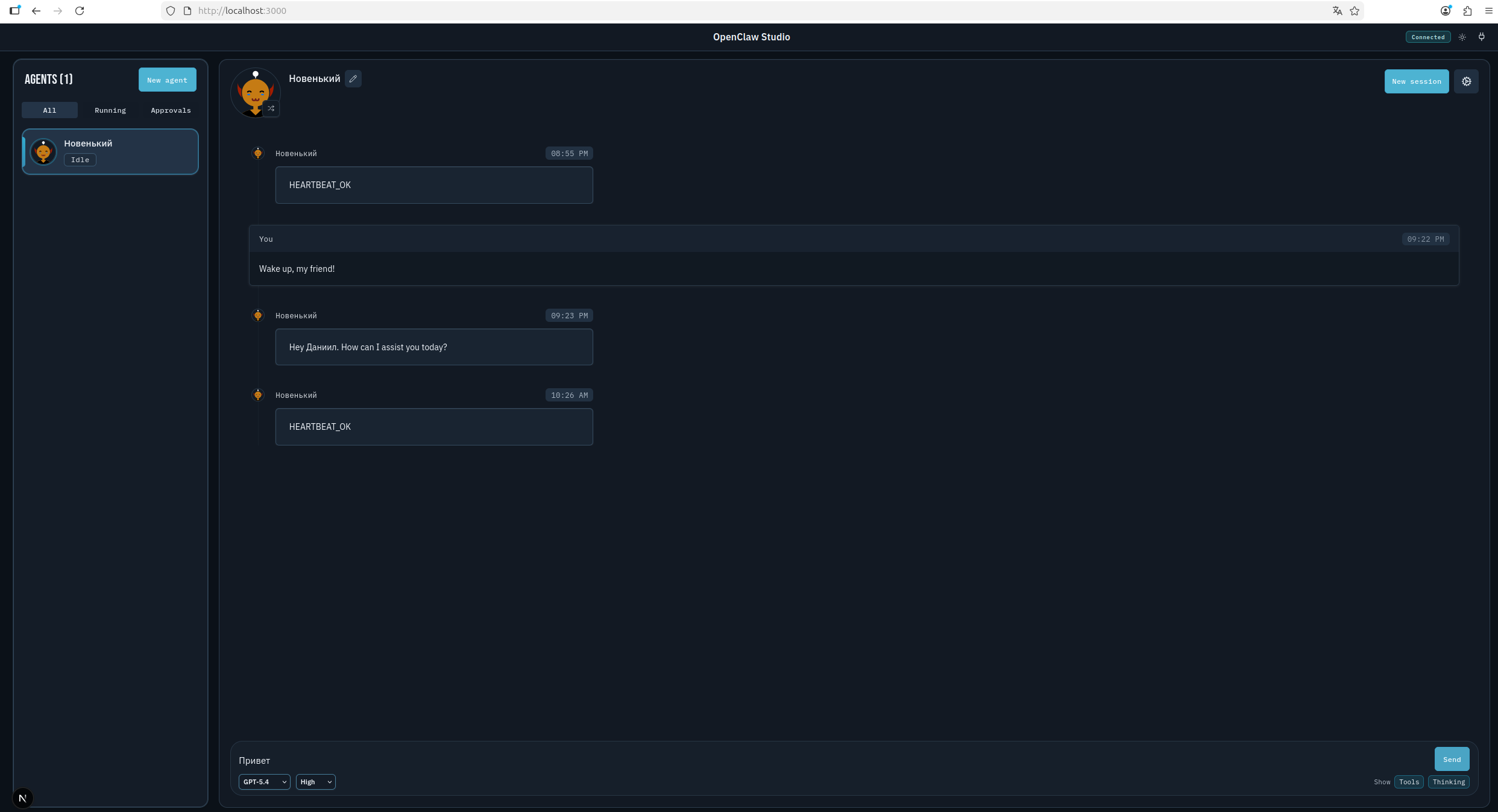Expand the GPT-5.4 model dropdown
1498x812 pixels.
coord(264,782)
